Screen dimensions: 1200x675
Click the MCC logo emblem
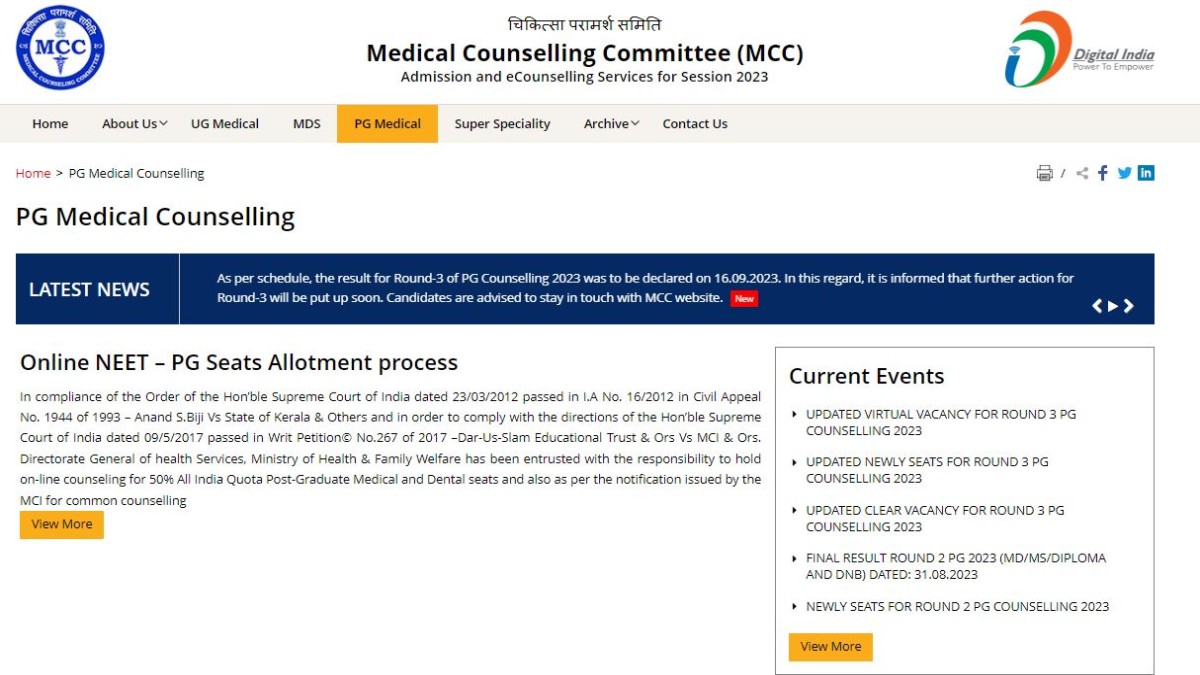60,48
